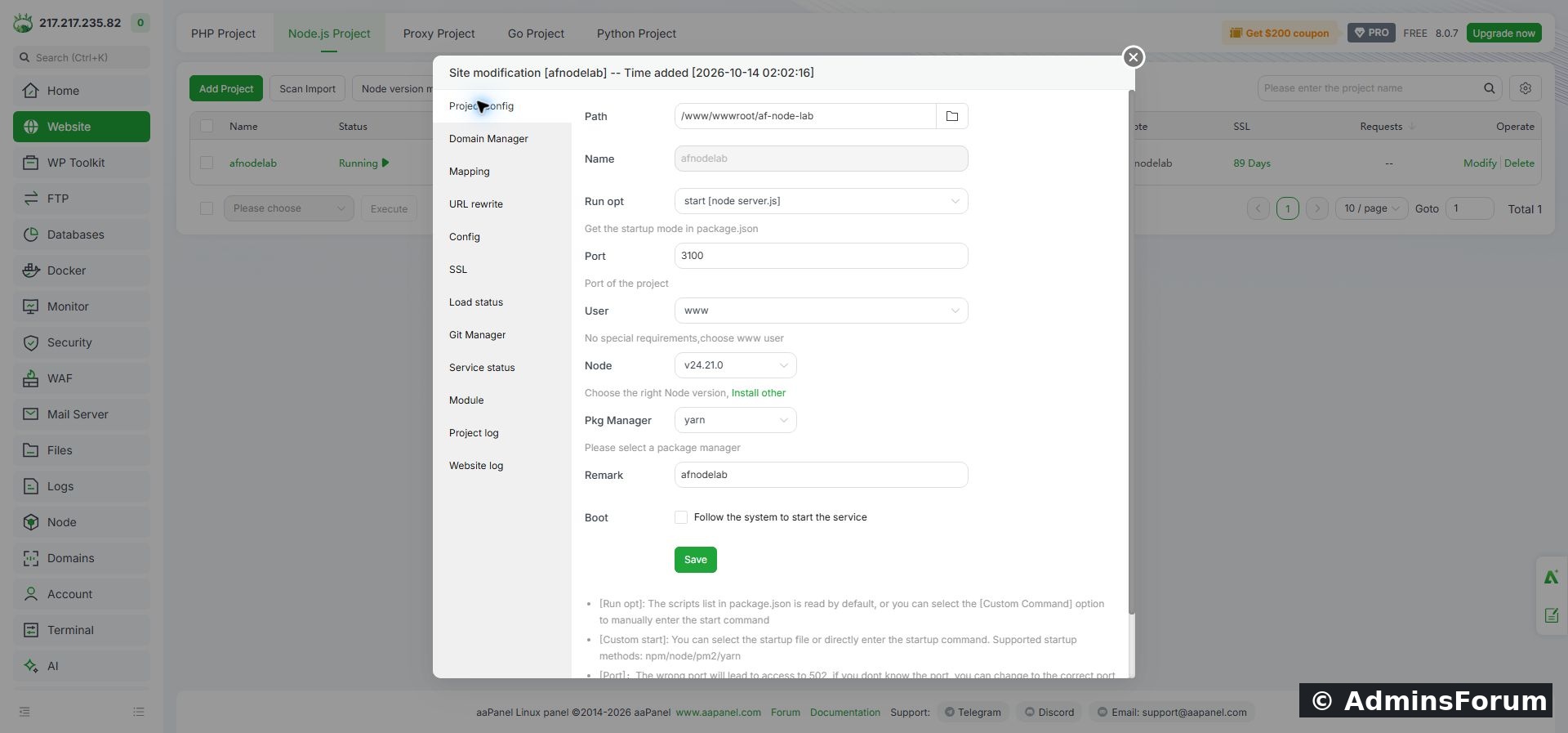Open Monitor in the sidebar
The image size is (1568, 733).
pos(82,306)
